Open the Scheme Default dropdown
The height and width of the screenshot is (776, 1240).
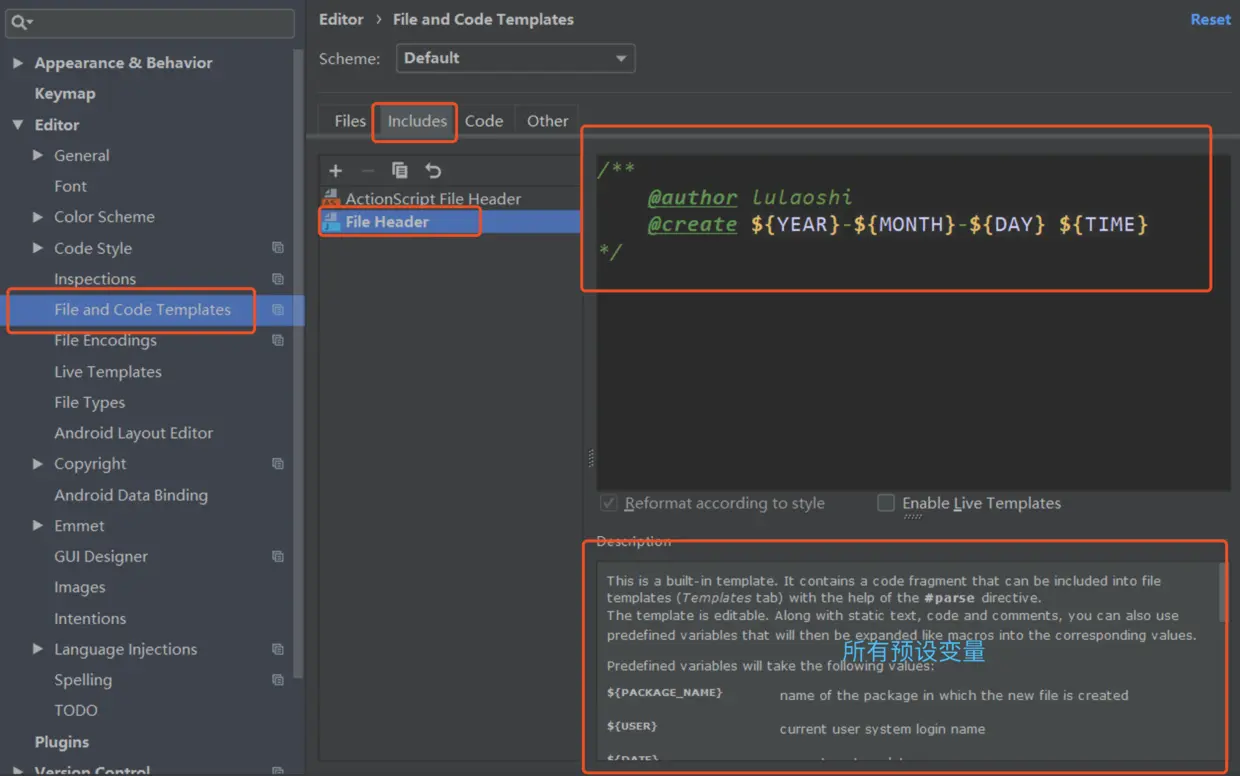click(516, 58)
